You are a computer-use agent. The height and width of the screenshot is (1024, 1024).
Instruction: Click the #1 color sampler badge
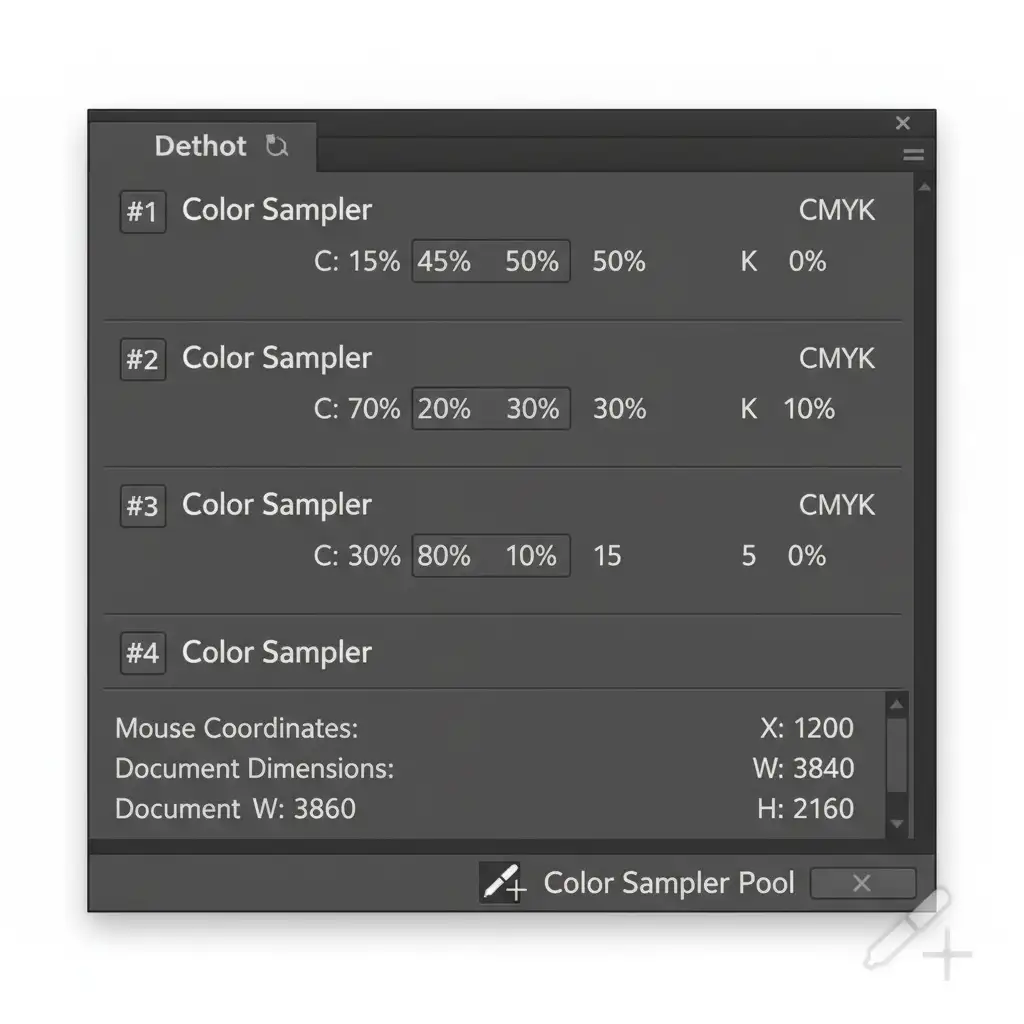click(x=142, y=212)
